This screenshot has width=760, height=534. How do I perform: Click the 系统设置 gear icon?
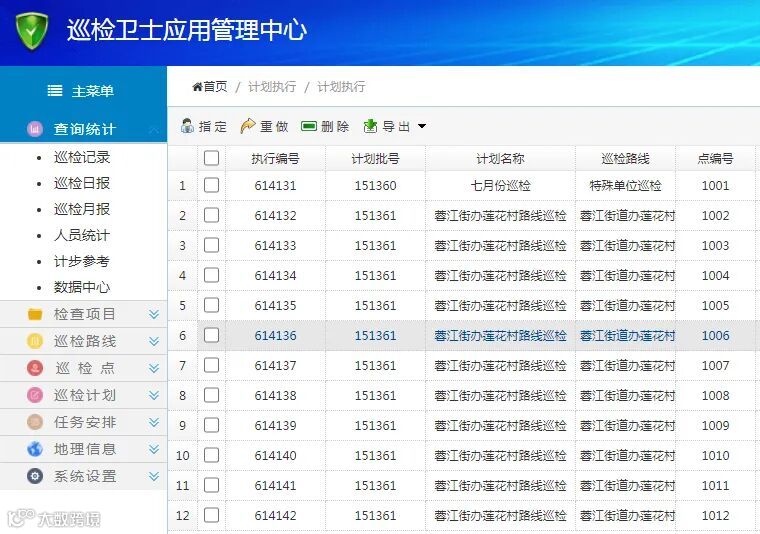click(35, 476)
